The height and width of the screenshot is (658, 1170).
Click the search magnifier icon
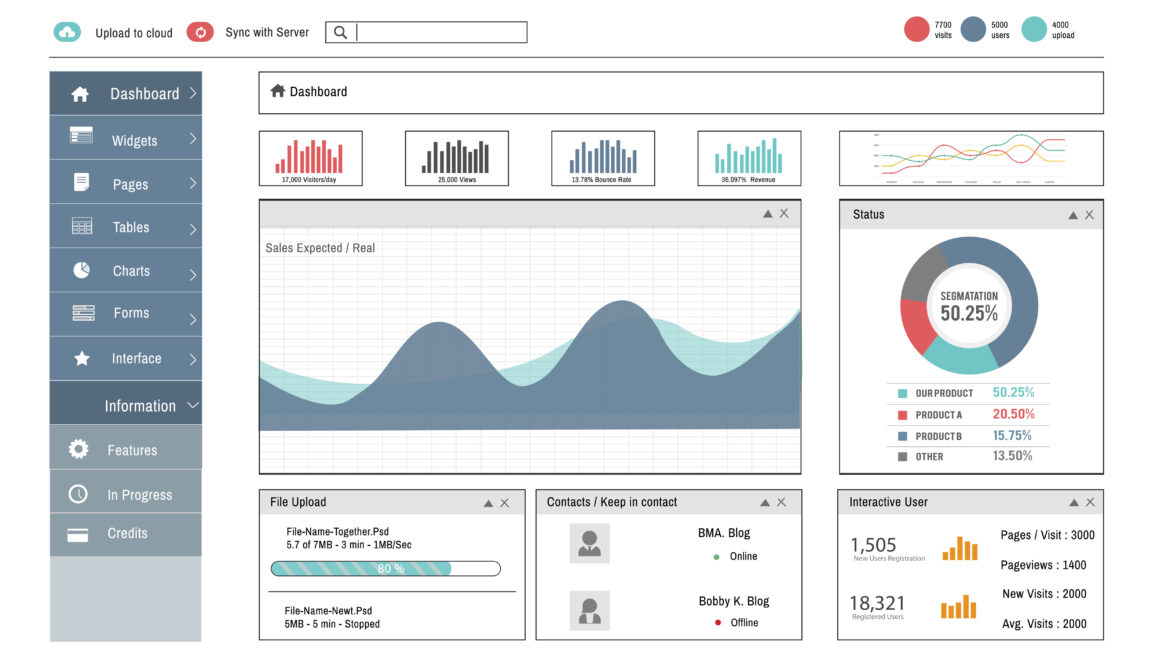tap(340, 31)
